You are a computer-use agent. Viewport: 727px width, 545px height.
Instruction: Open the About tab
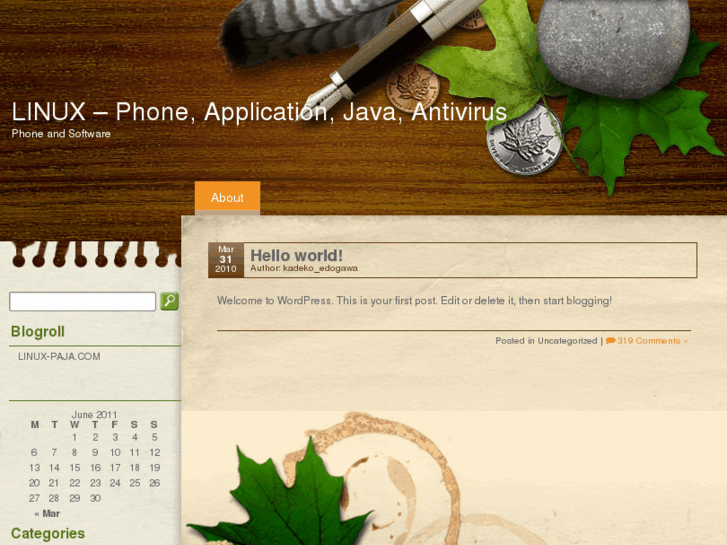pos(227,198)
